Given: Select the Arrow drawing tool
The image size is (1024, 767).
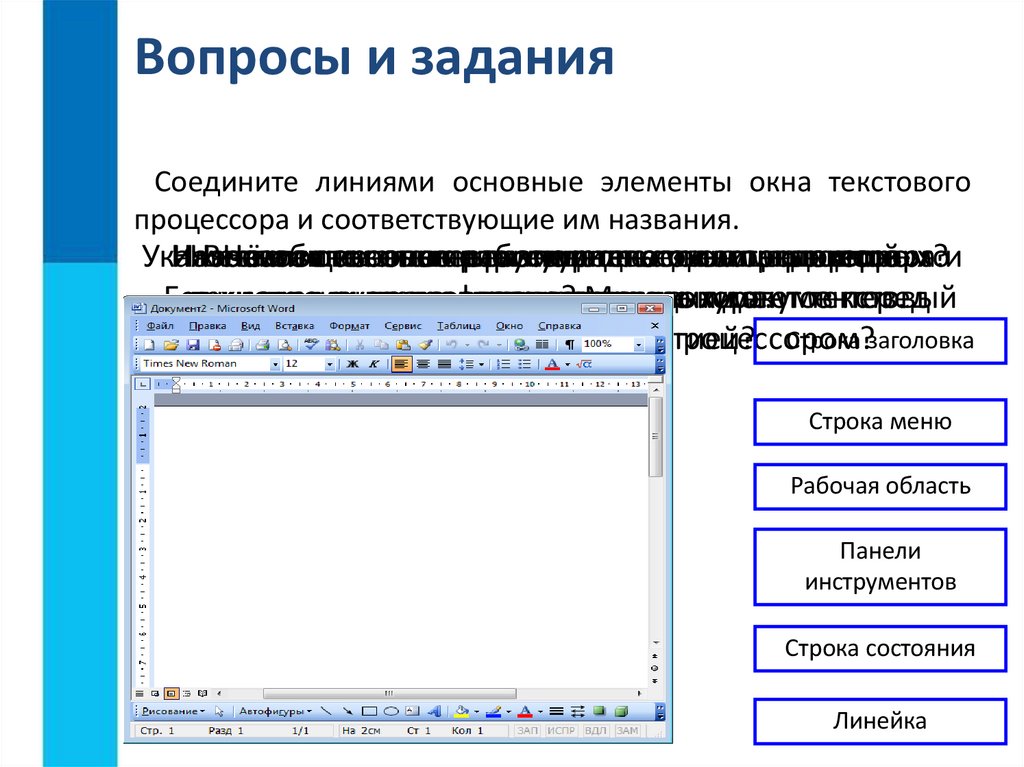Looking at the screenshot, I should coord(347,711).
